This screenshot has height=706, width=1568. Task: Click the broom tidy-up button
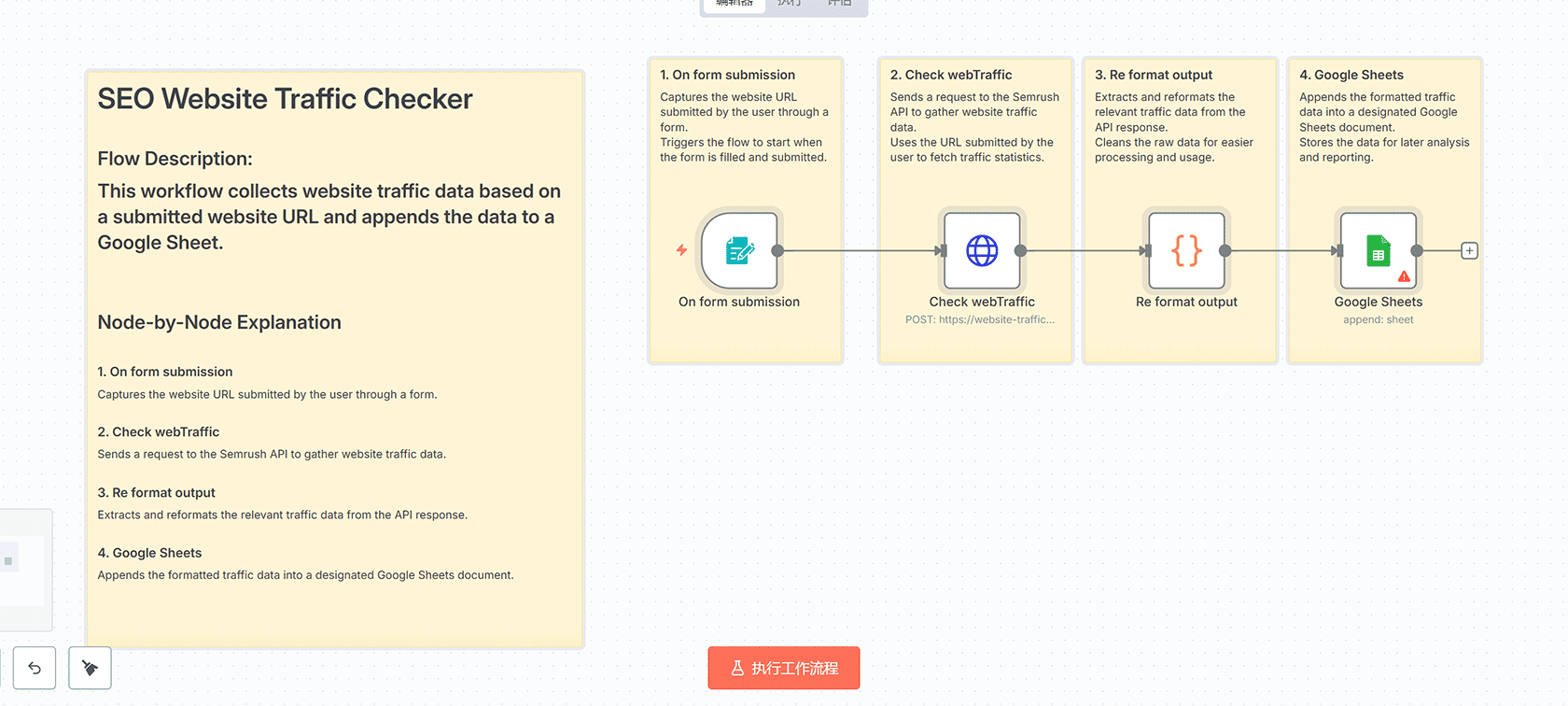click(90, 668)
